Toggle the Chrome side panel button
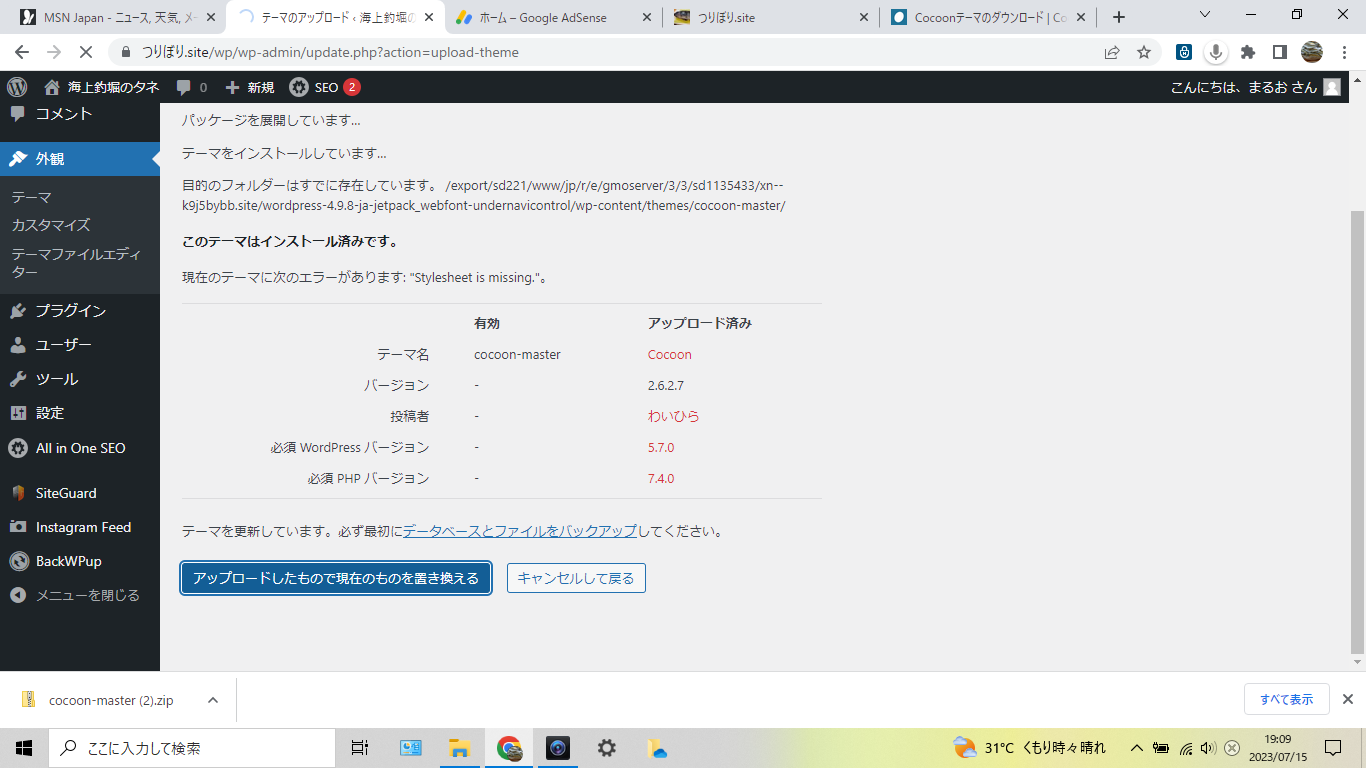The image size is (1366, 768). click(1279, 52)
